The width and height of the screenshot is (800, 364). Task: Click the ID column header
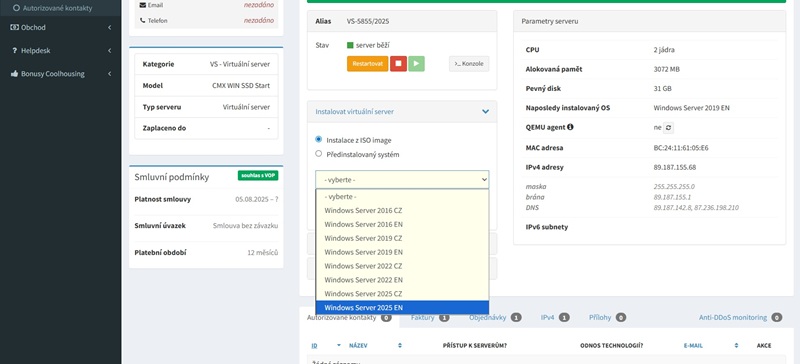pos(314,346)
